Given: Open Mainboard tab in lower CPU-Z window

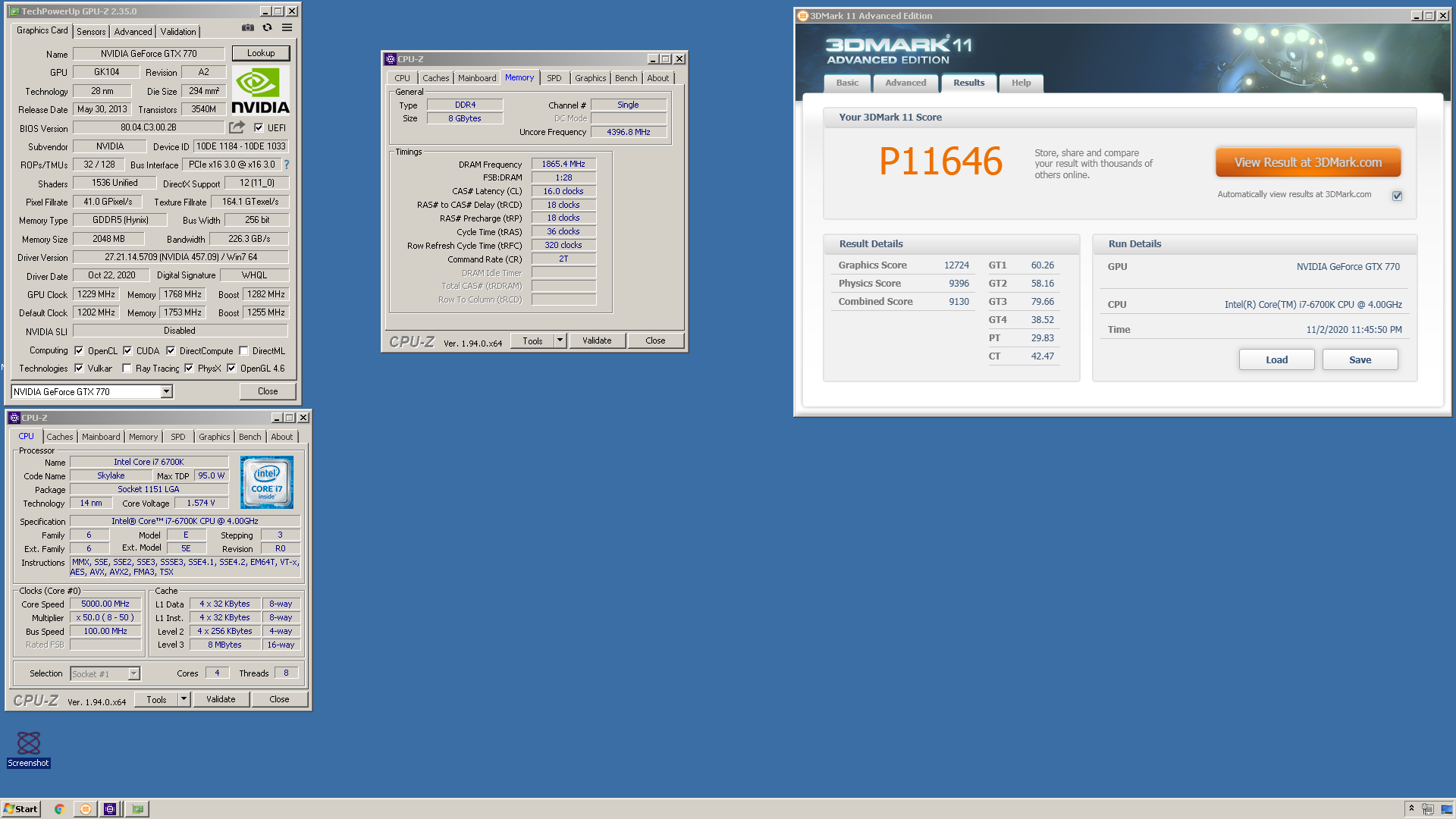Looking at the screenshot, I should (101, 437).
